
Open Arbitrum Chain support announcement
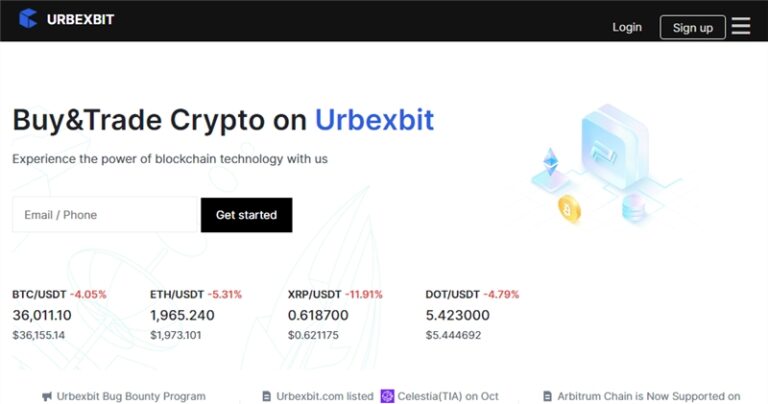[x=649, y=396]
